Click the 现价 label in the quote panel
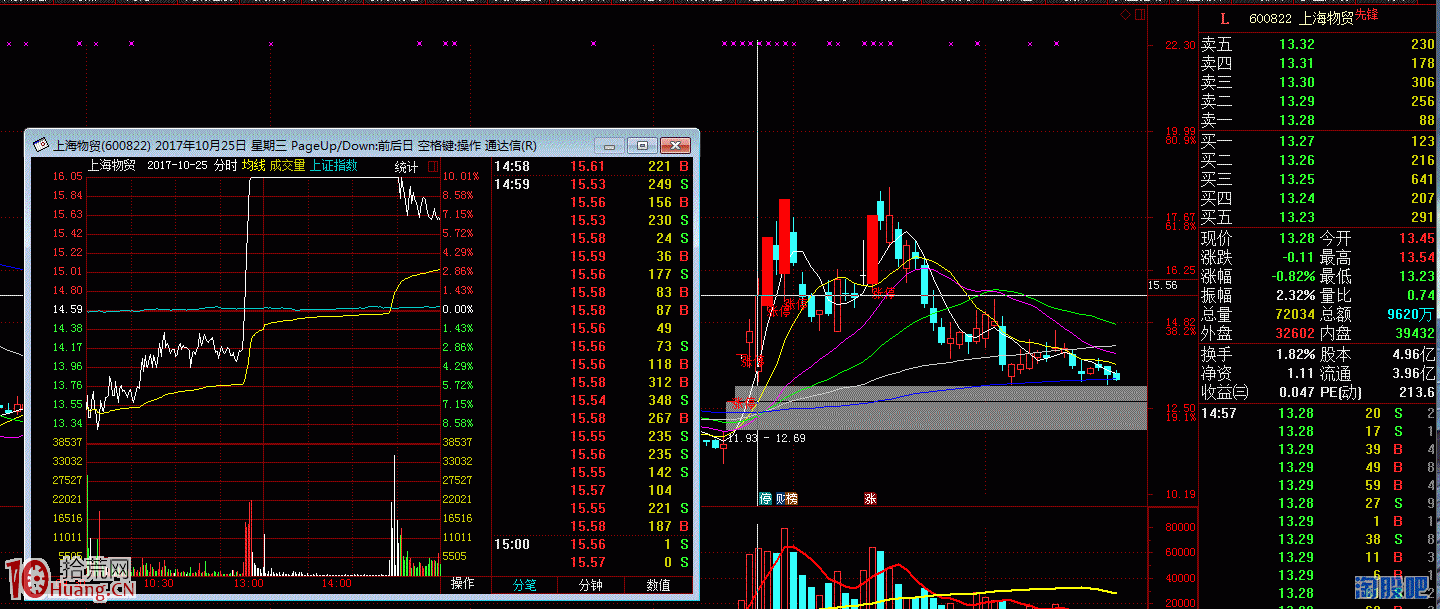Image resolution: width=1440 pixels, height=609 pixels. [1217, 238]
